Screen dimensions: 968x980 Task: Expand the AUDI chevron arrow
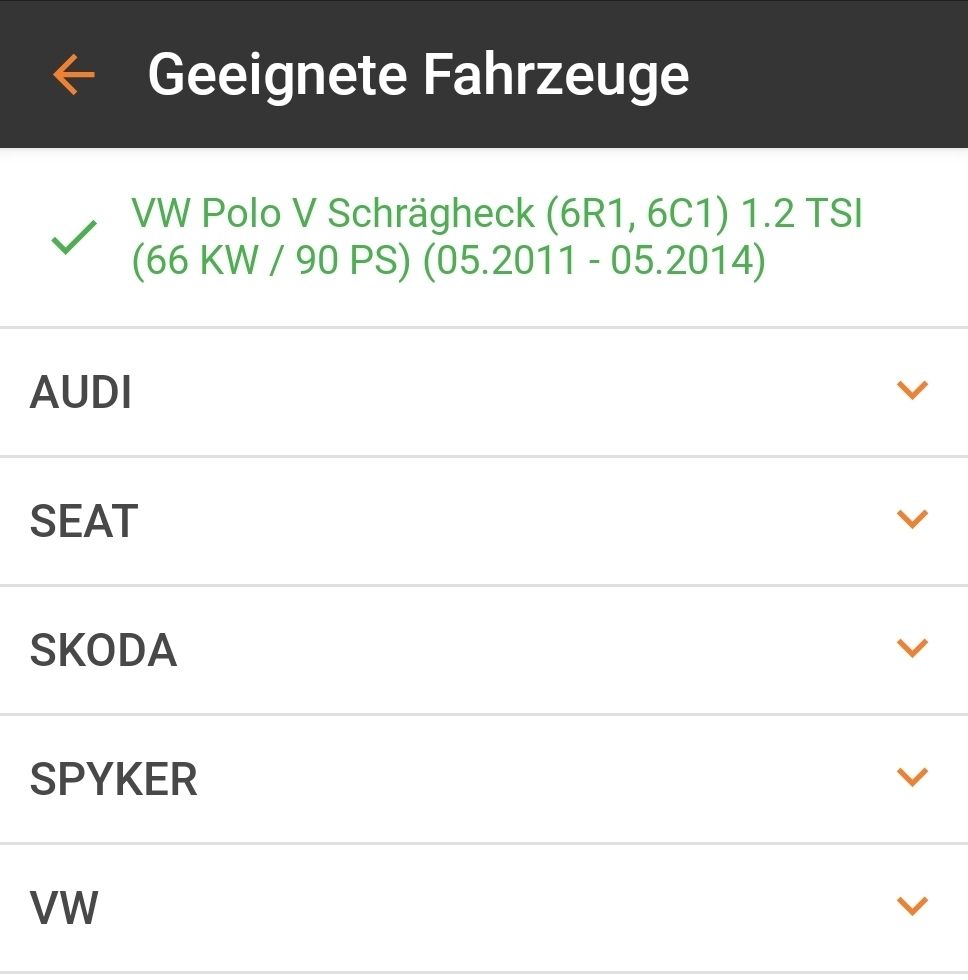point(912,390)
